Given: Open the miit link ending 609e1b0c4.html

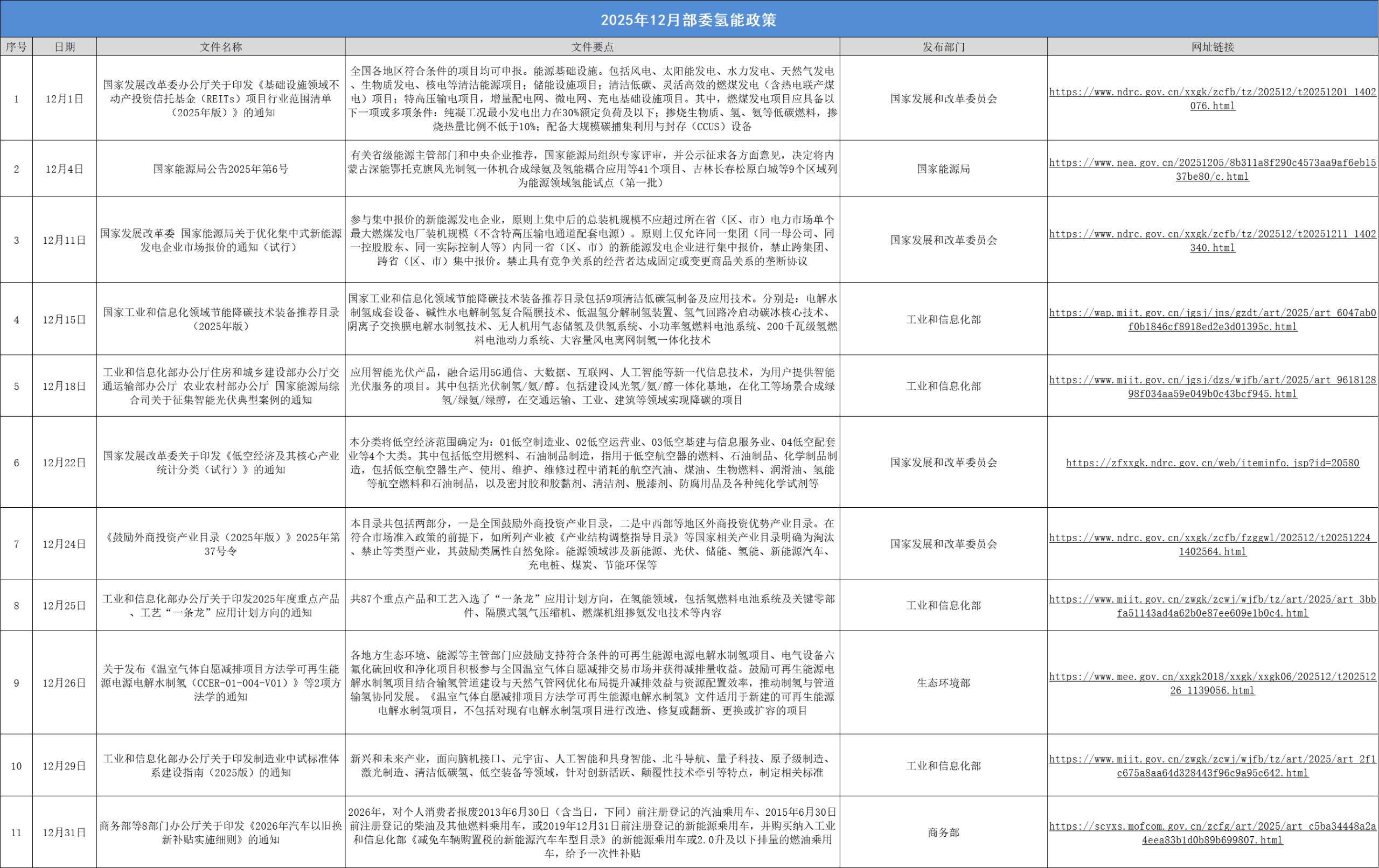Looking at the screenshot, I should point(1213,606).
